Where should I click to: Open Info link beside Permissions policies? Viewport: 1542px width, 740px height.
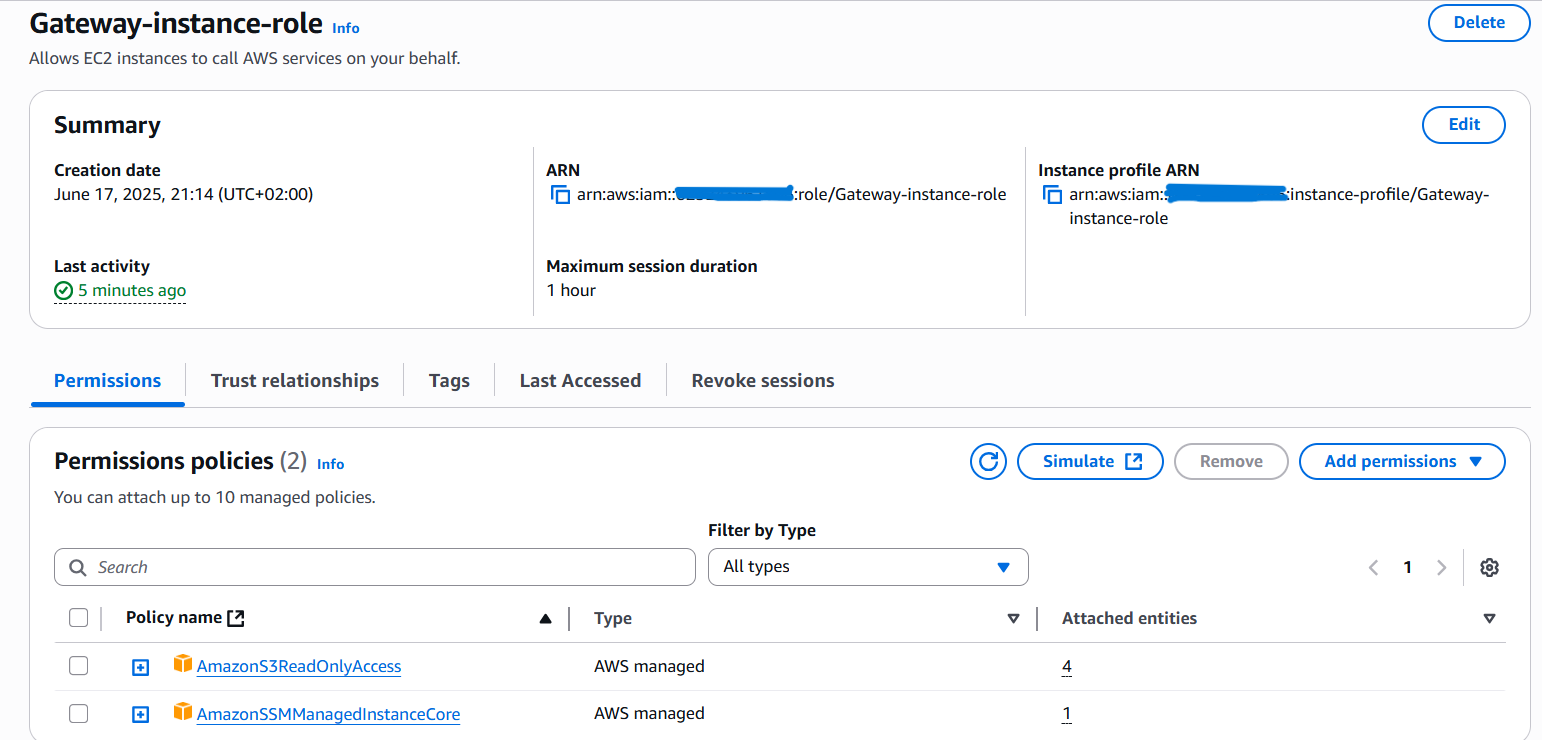(x=330, y=464)
